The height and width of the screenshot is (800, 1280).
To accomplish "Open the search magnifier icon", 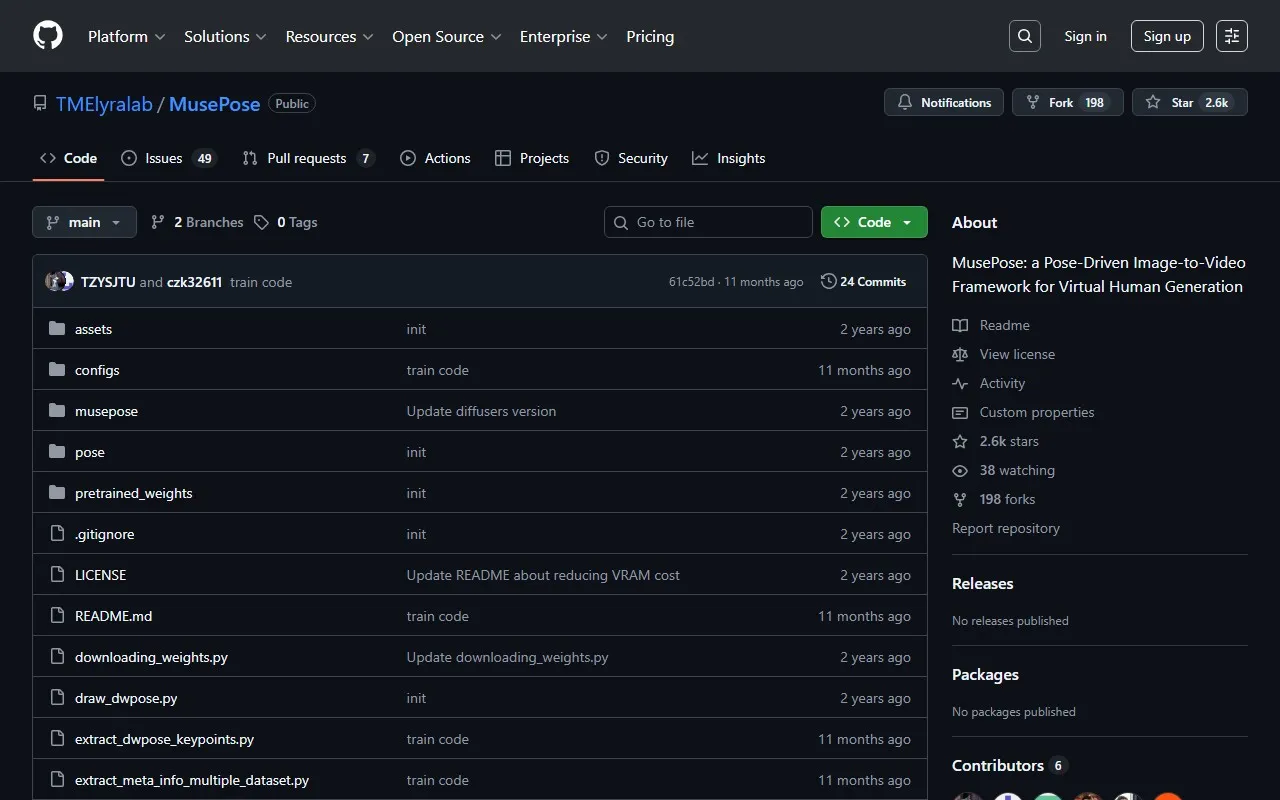I will (x=1025, y=36).
